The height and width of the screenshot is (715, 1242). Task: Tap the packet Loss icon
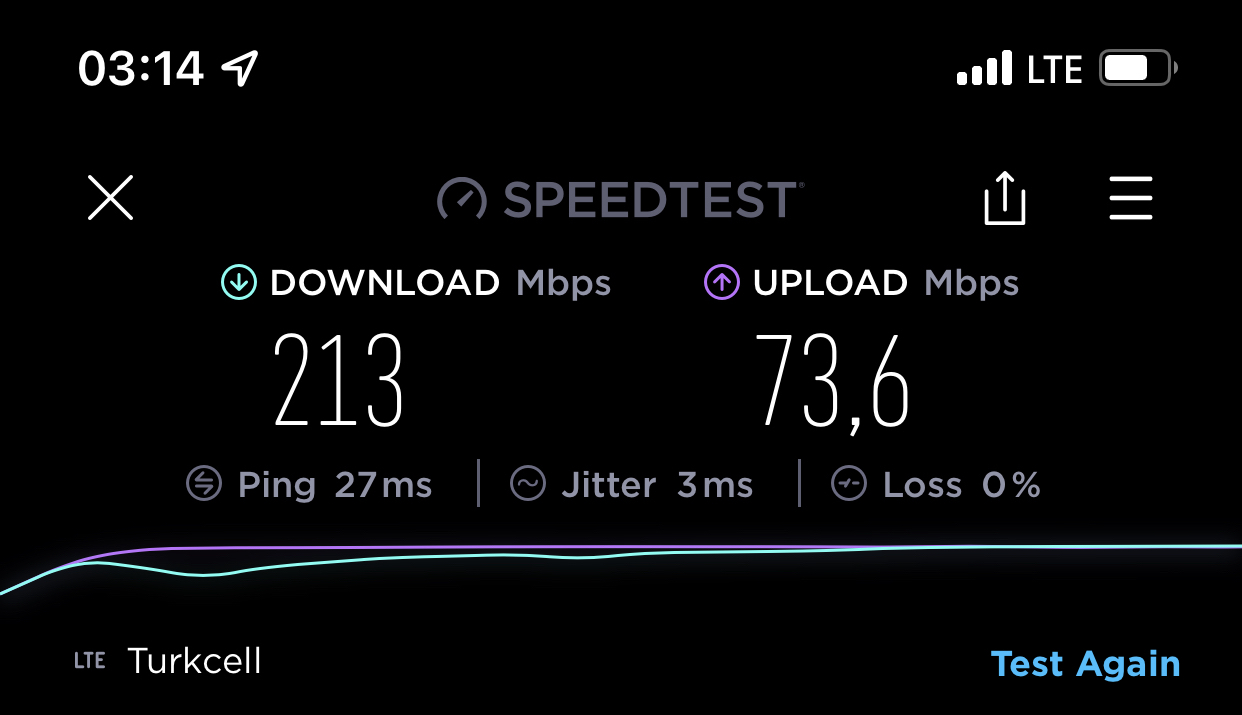click(849, 485)
